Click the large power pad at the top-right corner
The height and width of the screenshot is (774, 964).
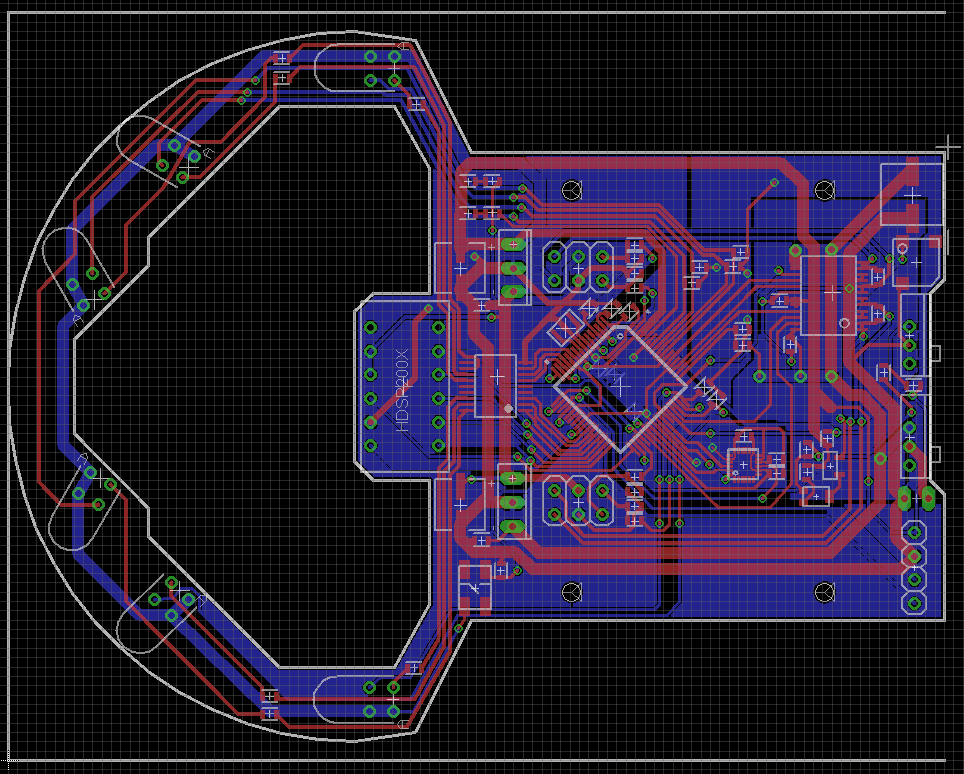tap(912, 195)
